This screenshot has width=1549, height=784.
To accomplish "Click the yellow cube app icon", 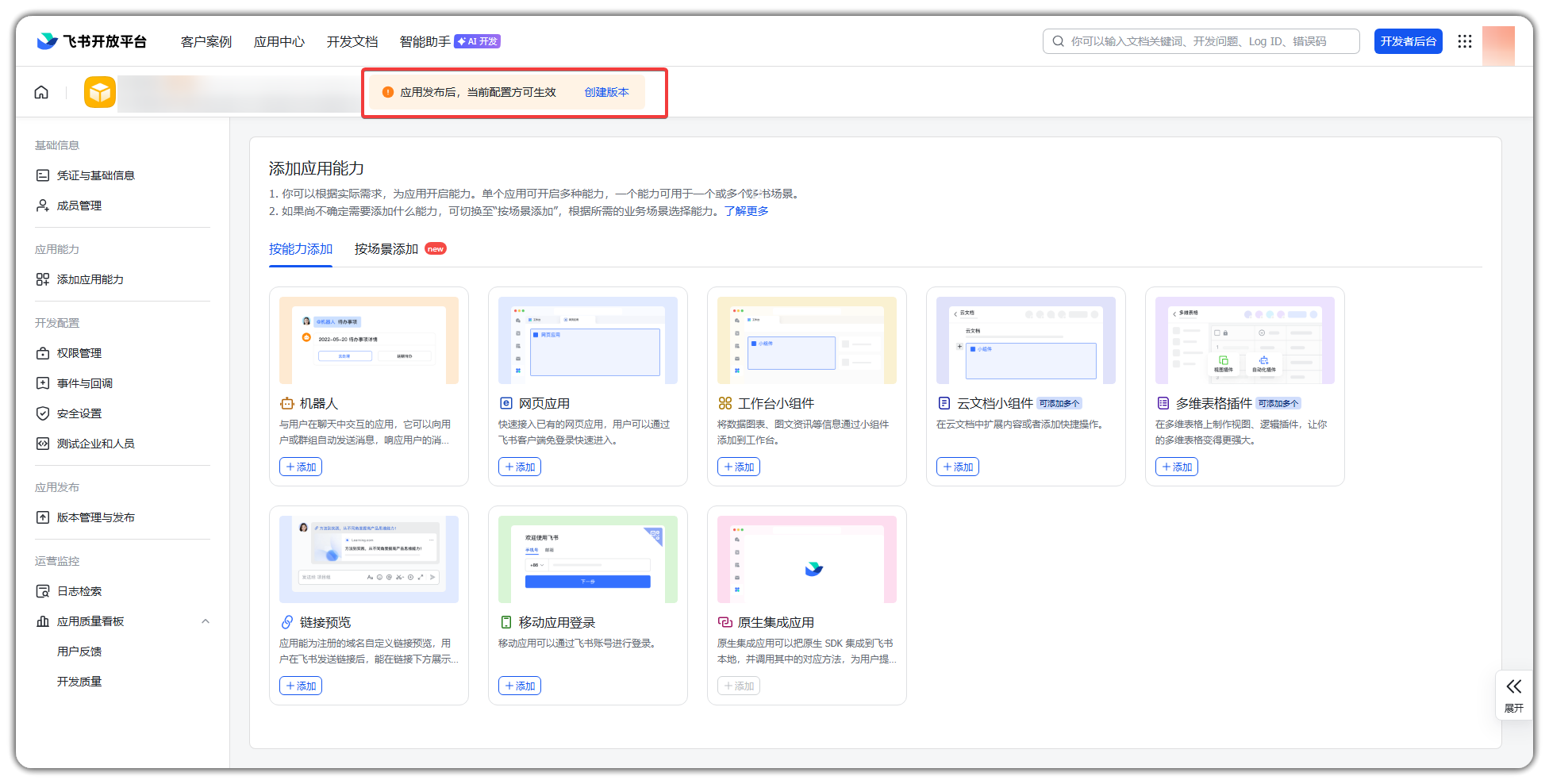I will pyautogui.click(x=100, y=93).
